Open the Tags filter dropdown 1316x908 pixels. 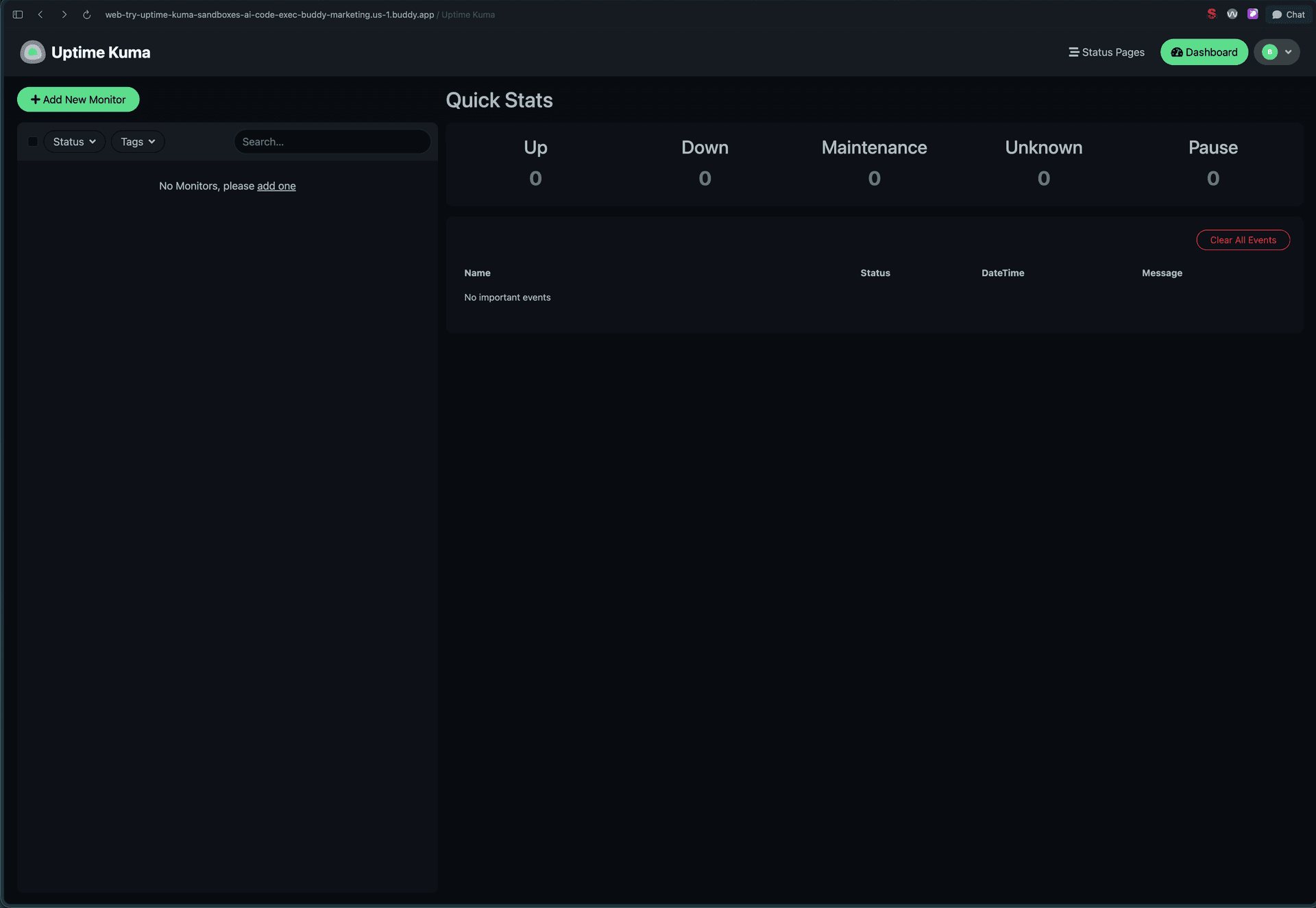tap(138, 142)
